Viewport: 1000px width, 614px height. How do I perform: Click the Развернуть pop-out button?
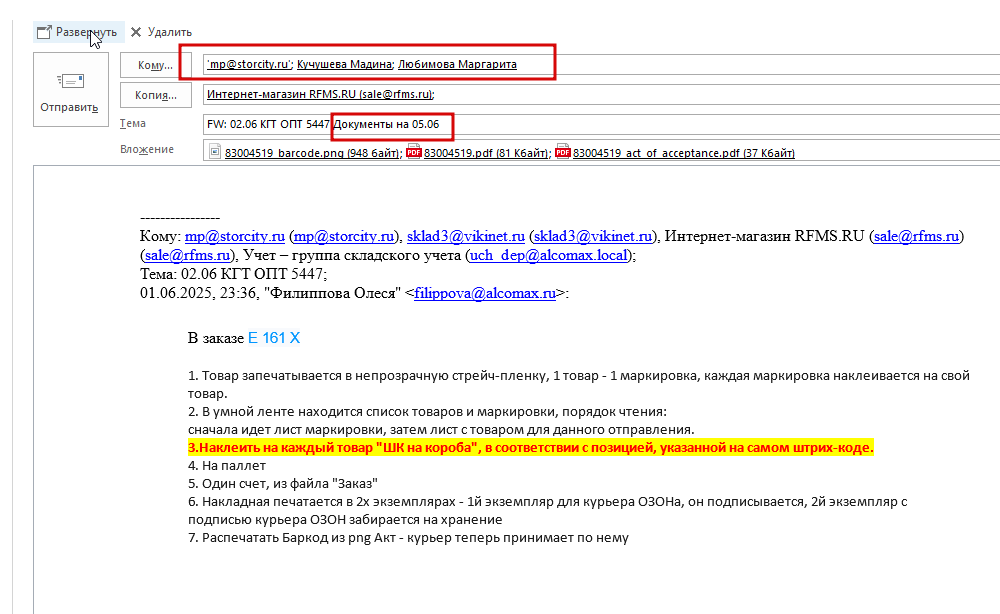(78, 32)
